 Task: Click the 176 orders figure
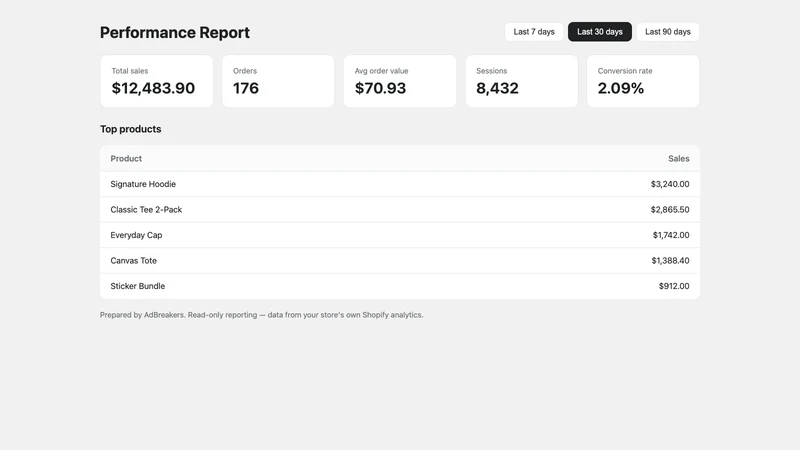(246, 88)
